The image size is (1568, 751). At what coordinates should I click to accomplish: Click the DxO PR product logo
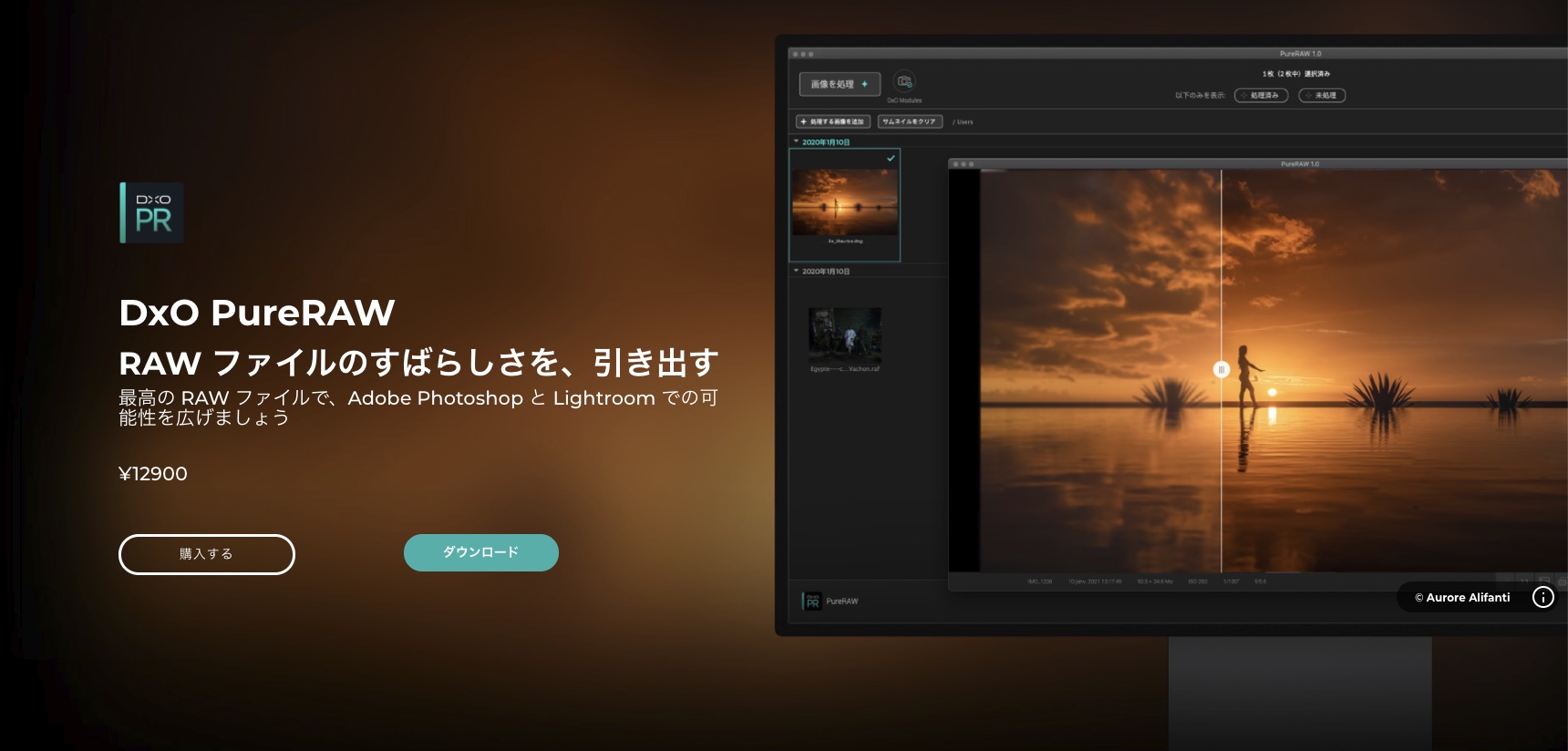[x=152, y=212]
